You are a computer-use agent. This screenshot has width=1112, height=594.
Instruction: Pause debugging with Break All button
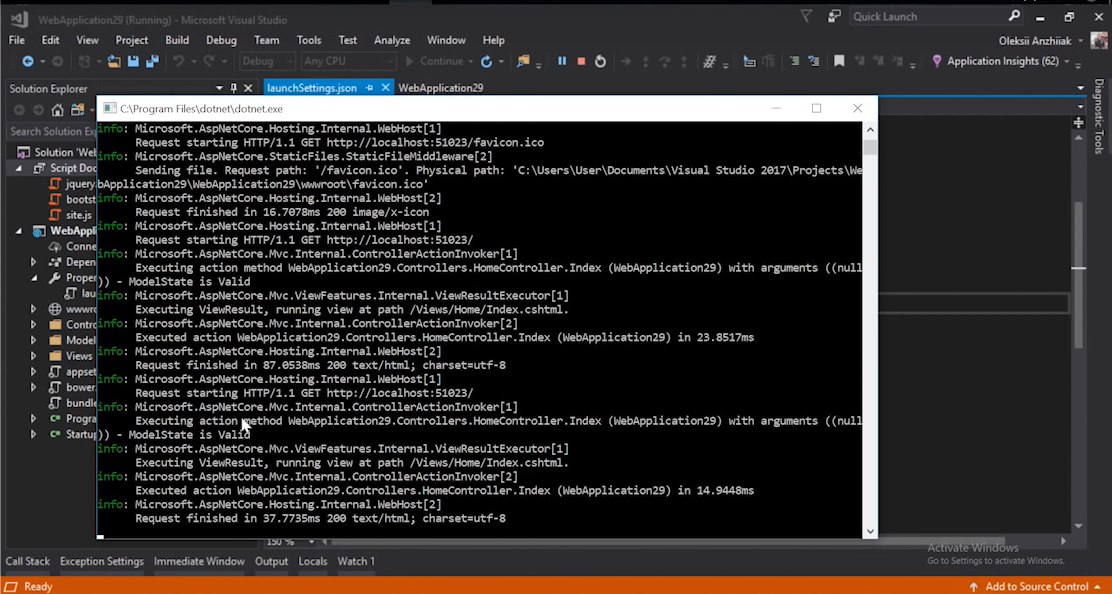coord(562,62)
